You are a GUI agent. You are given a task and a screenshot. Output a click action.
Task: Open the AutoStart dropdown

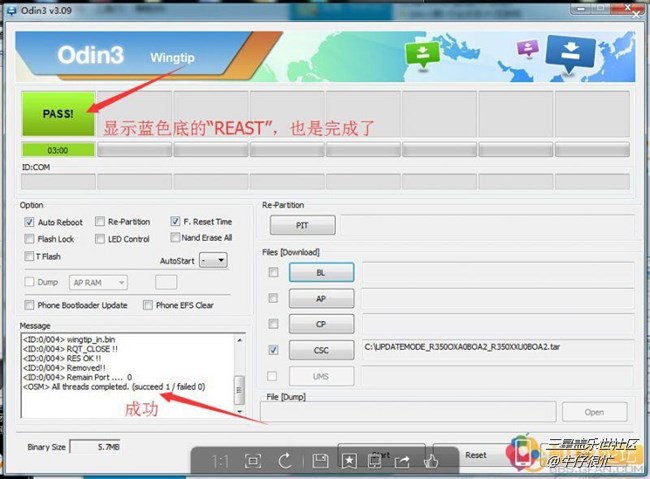click(213, 260)
